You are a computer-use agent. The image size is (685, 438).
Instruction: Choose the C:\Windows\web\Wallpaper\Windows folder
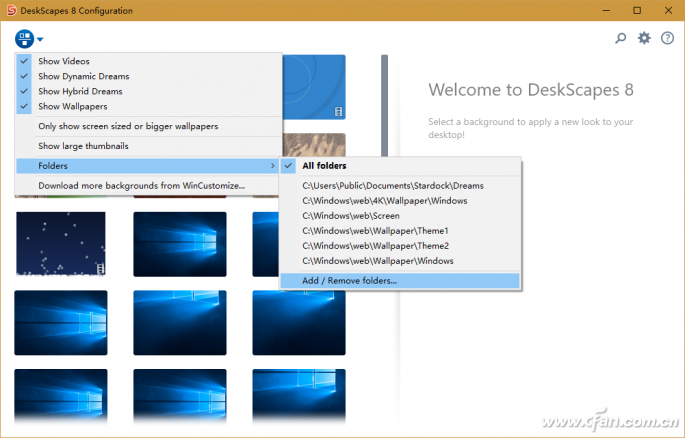(x=400, y=261)
